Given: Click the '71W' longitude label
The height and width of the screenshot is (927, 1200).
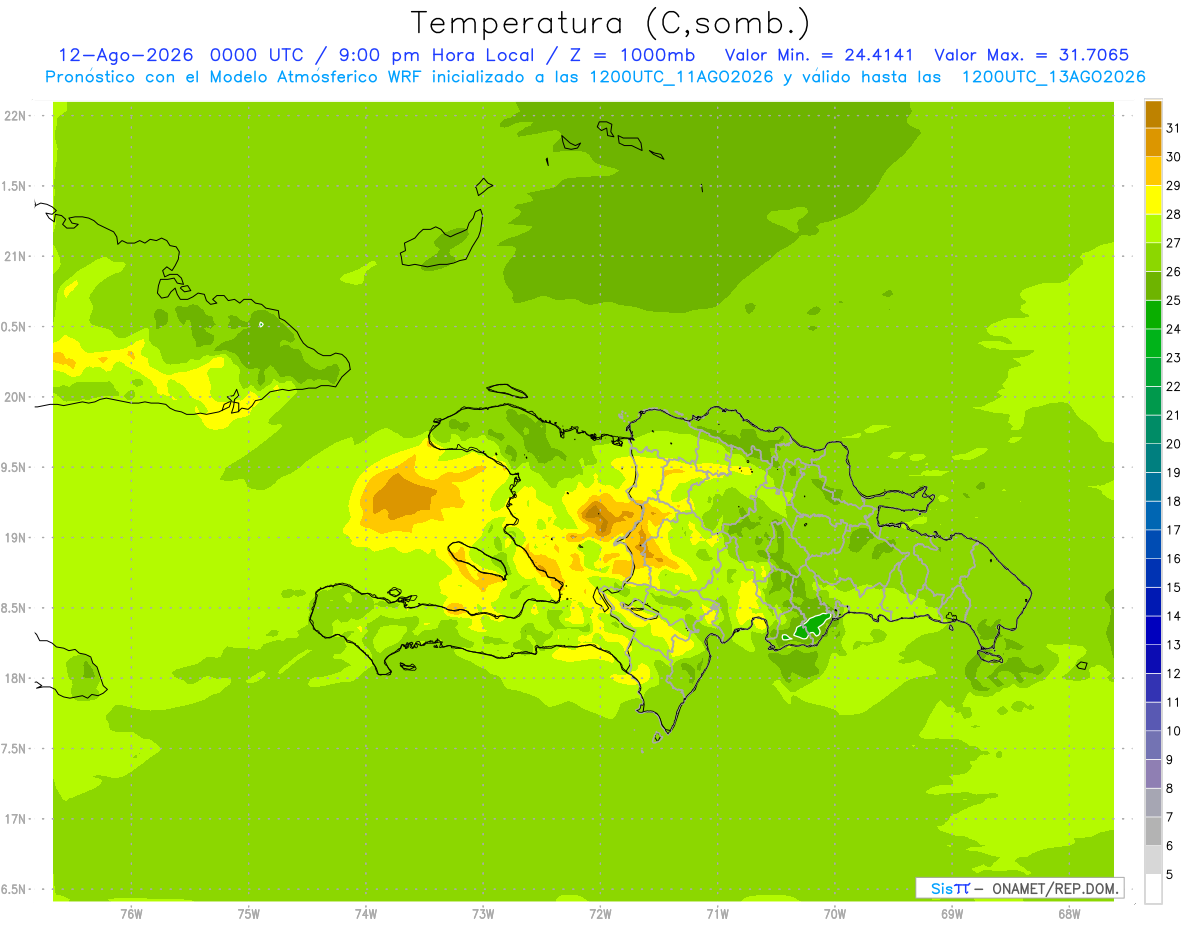Looking at the screenshot, I should pos(717,913).
